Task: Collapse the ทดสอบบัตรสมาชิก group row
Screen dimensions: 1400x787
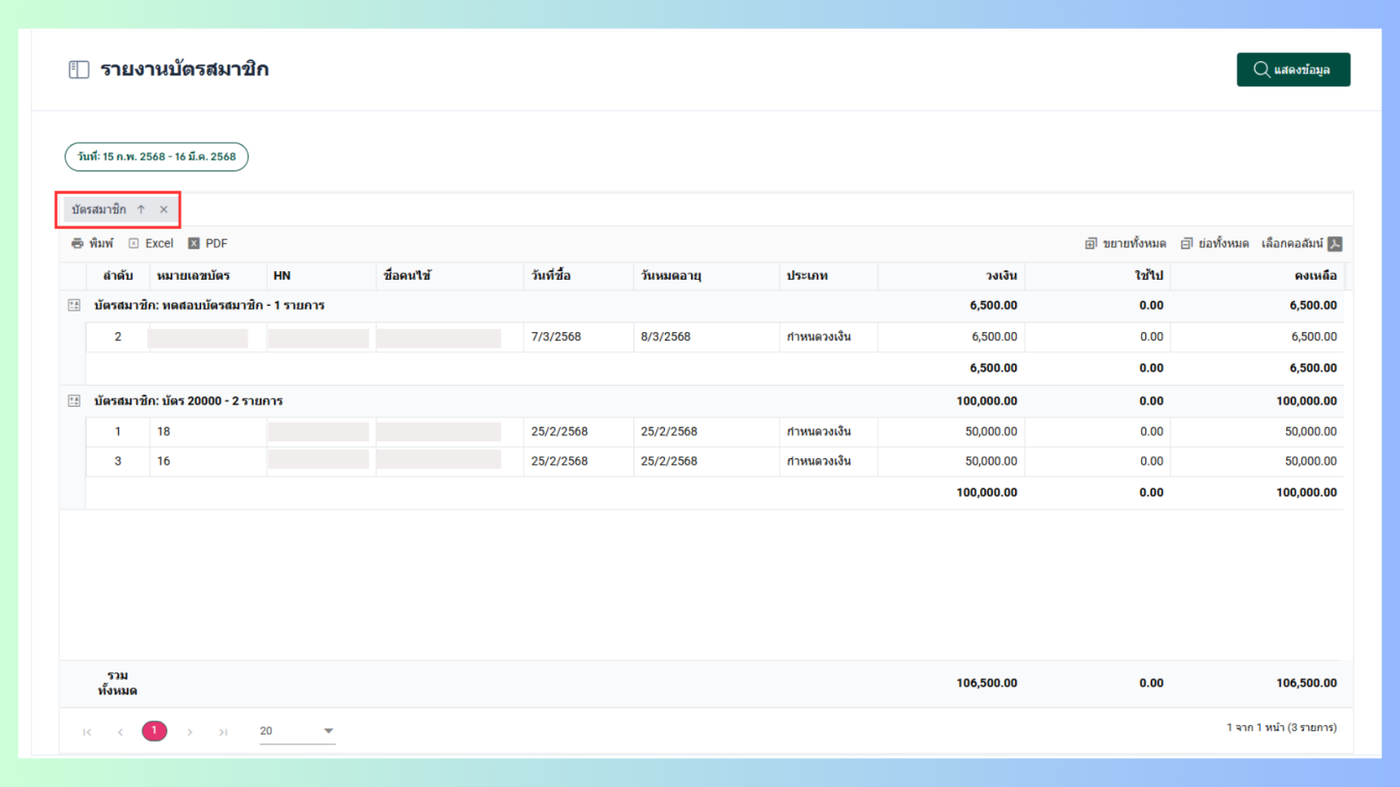Action: pyautogui.click(x=74, y=305)
